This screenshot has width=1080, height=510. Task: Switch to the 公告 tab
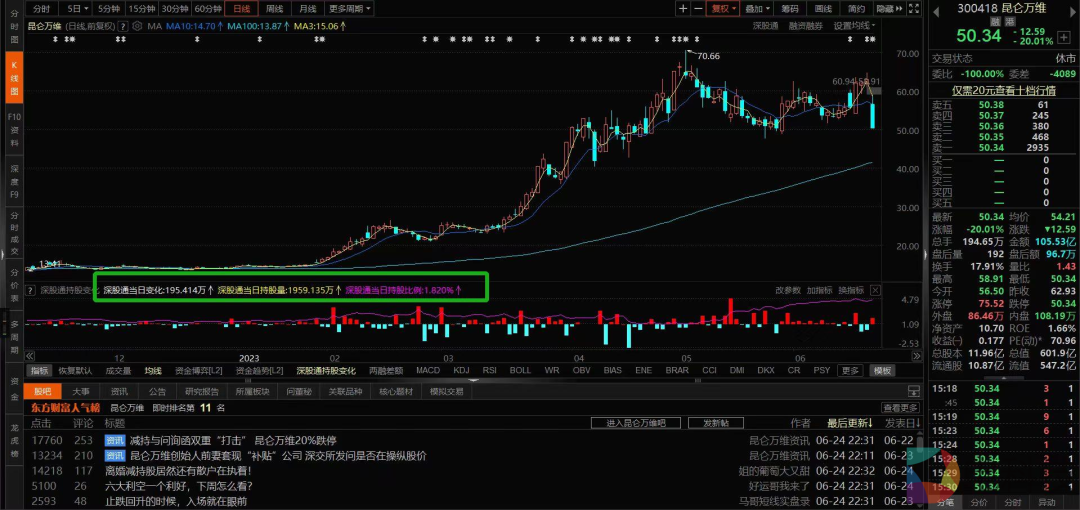point(157,391)
